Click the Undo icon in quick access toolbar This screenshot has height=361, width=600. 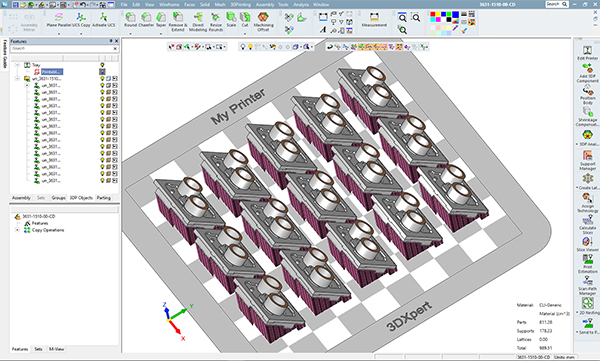[83, 5]
